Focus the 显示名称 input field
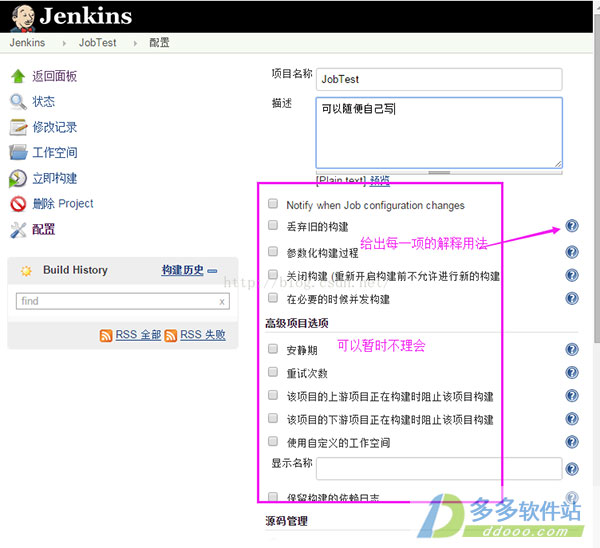The height and width of the screenshot is (548, 600). coord(439,468)
